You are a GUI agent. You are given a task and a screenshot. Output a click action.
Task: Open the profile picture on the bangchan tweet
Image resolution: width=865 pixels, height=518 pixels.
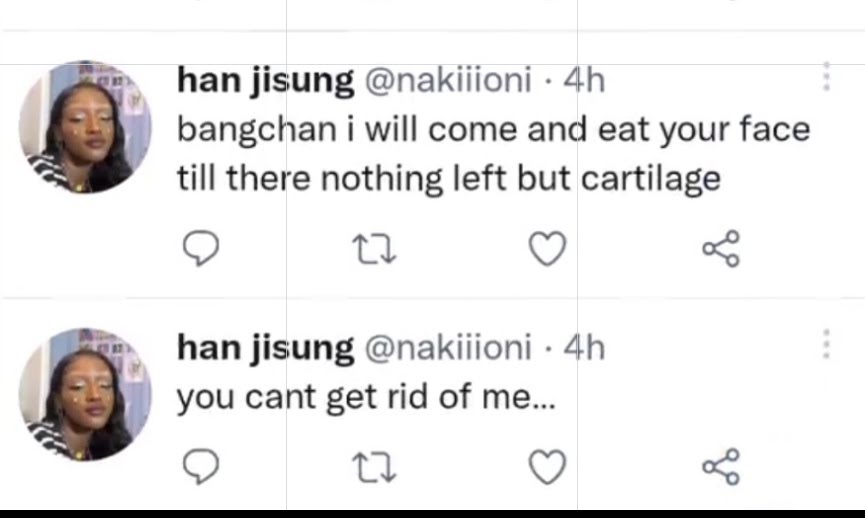[85, 127]
